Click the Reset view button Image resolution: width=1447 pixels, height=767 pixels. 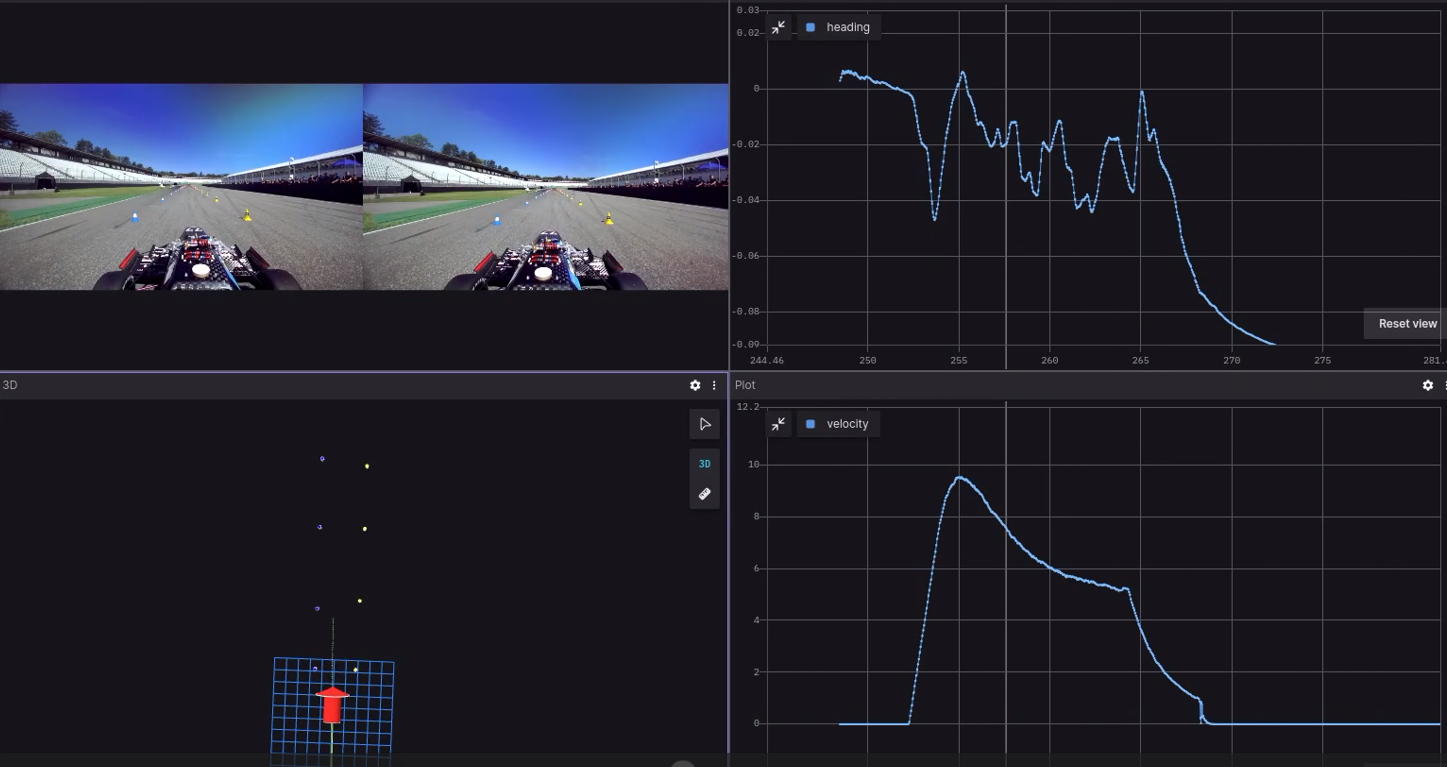coord(1406,323)
